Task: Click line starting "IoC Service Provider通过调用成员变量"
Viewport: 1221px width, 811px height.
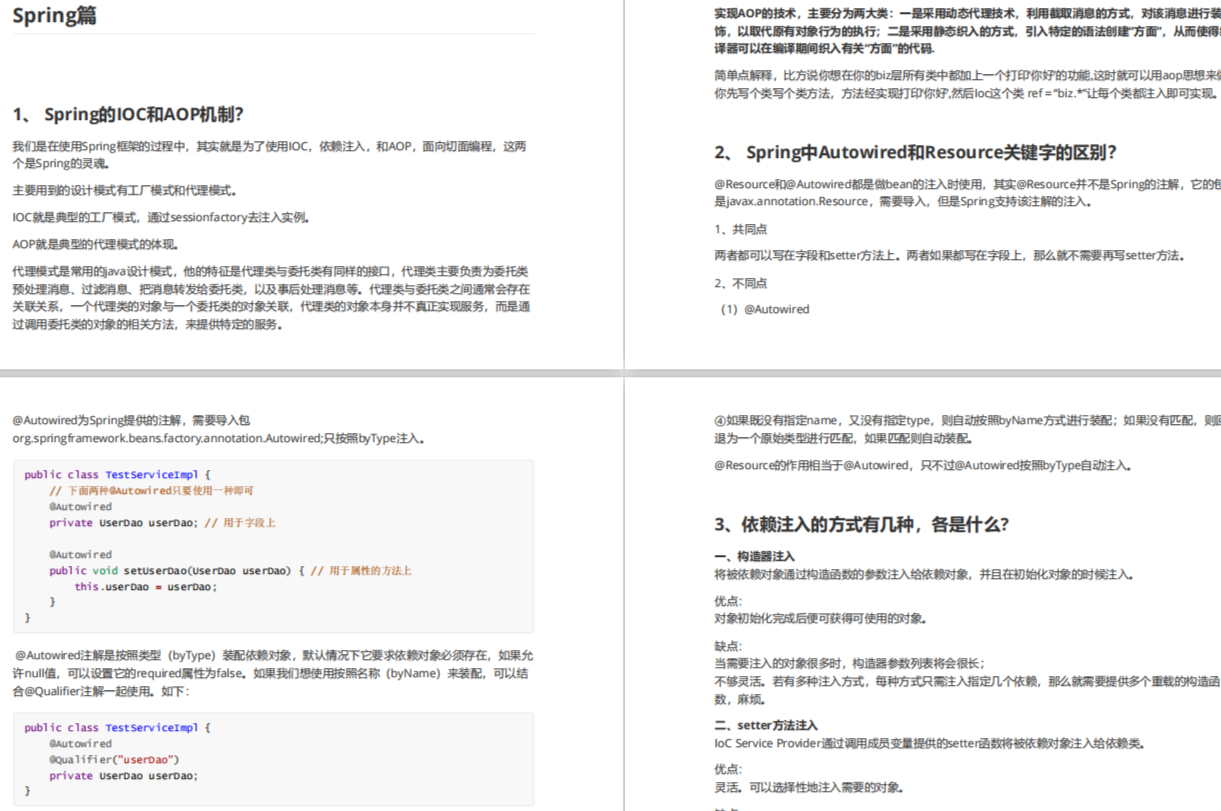Action: point(929,743)
